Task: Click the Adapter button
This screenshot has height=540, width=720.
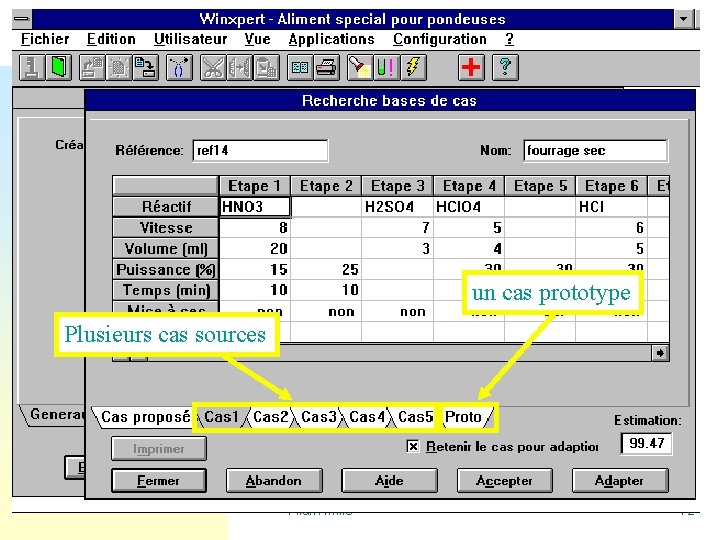Action: tap(619, 481)
